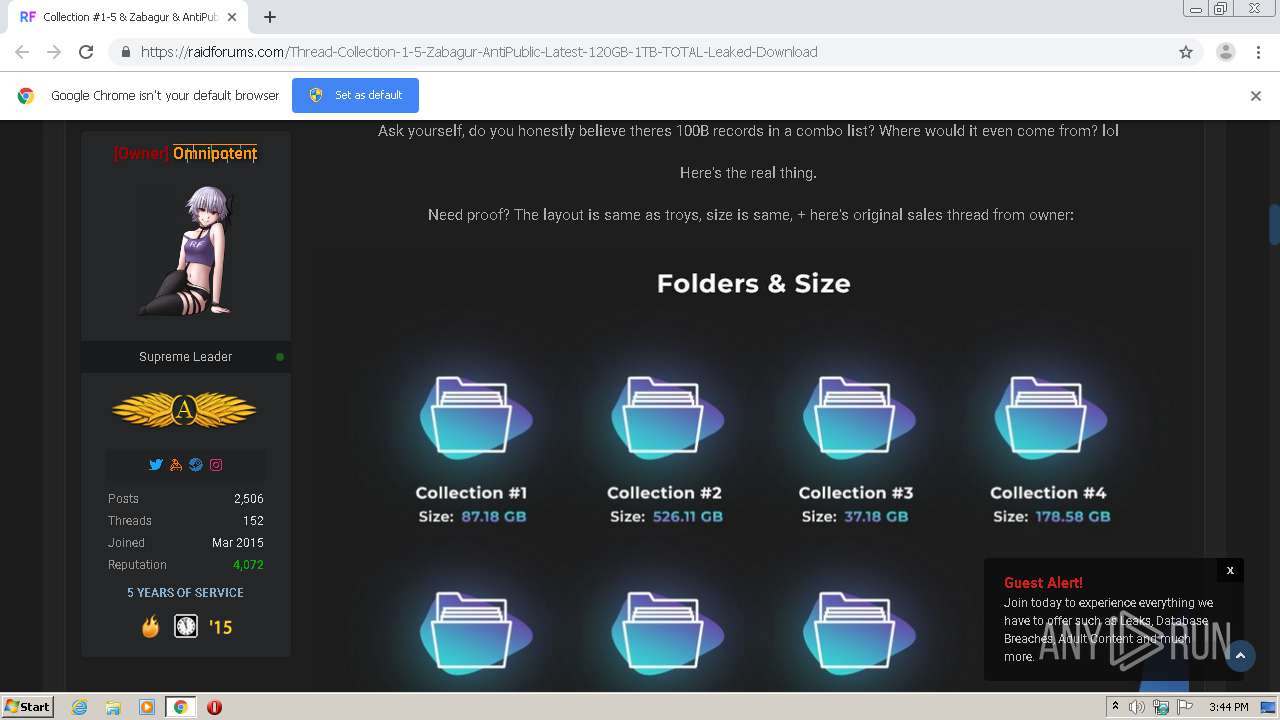Open the reputation value 4,072
Image resolution: width=1280 pixels, height=720 pixels.
[248, 565]
